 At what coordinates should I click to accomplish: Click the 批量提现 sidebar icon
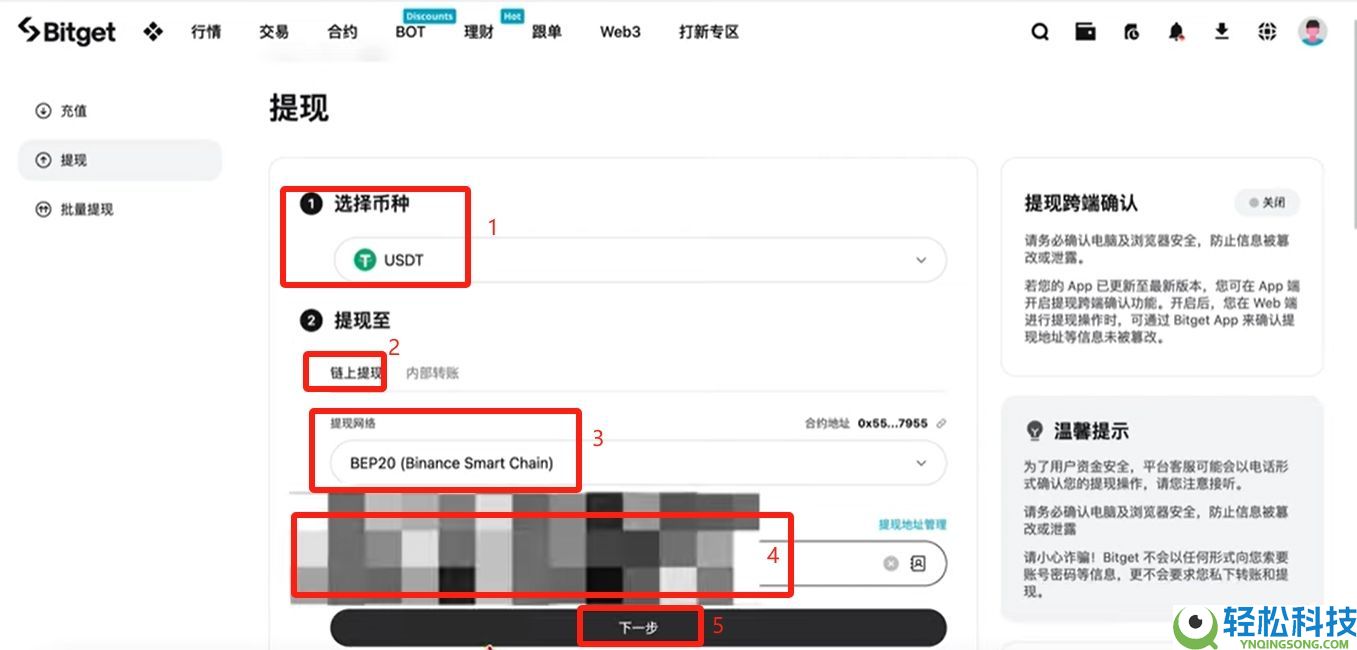pyautogui.click(x=43, y=209)
